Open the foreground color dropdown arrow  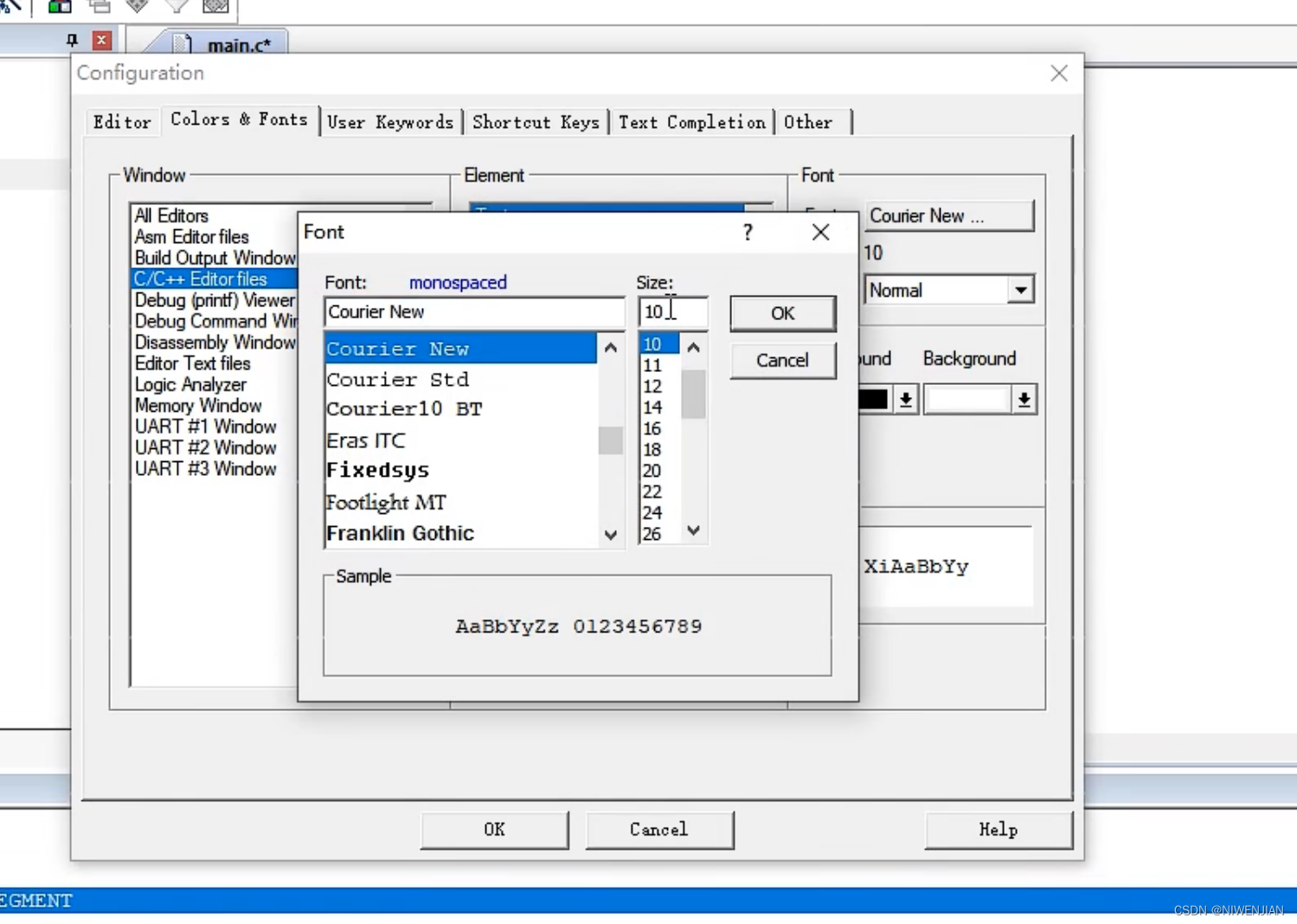(906, 400)
